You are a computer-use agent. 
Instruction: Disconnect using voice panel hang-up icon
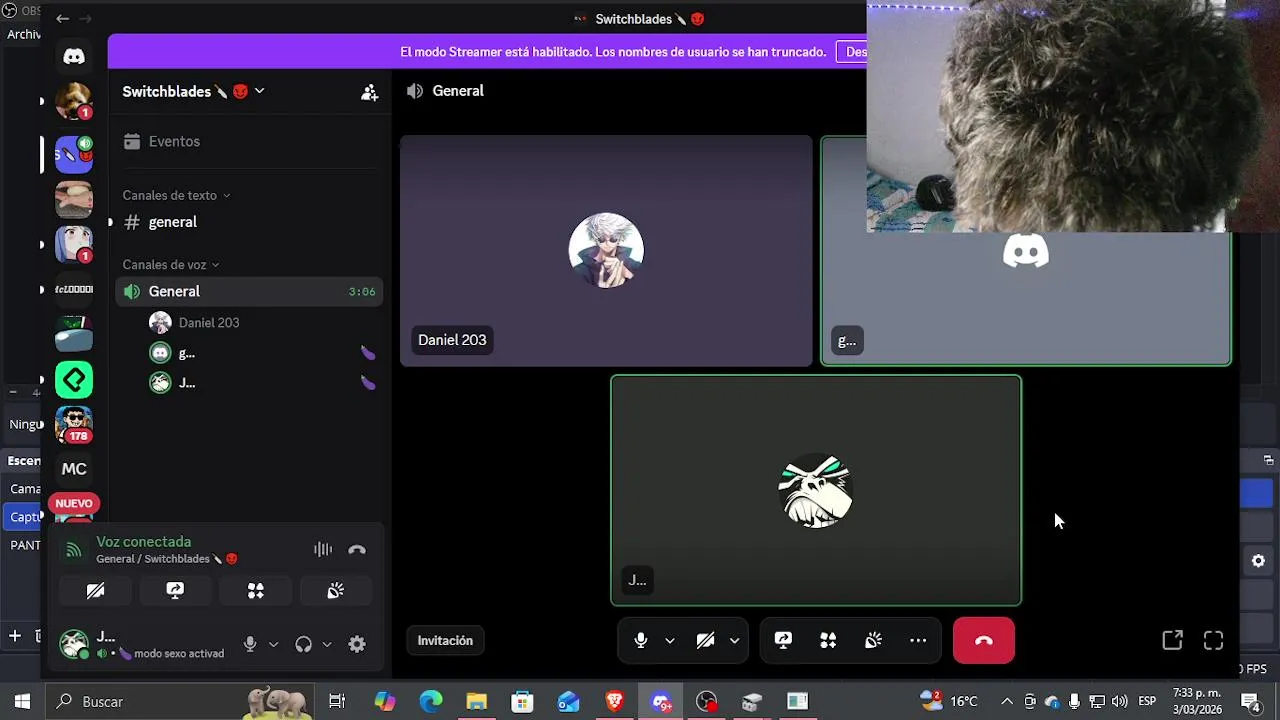point(357,549)
